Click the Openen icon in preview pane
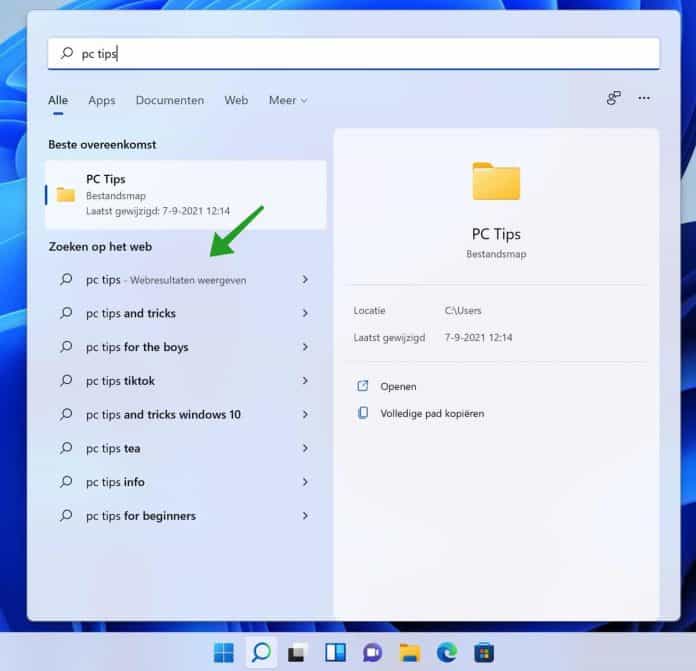The image size is (696, 671). 363,386
